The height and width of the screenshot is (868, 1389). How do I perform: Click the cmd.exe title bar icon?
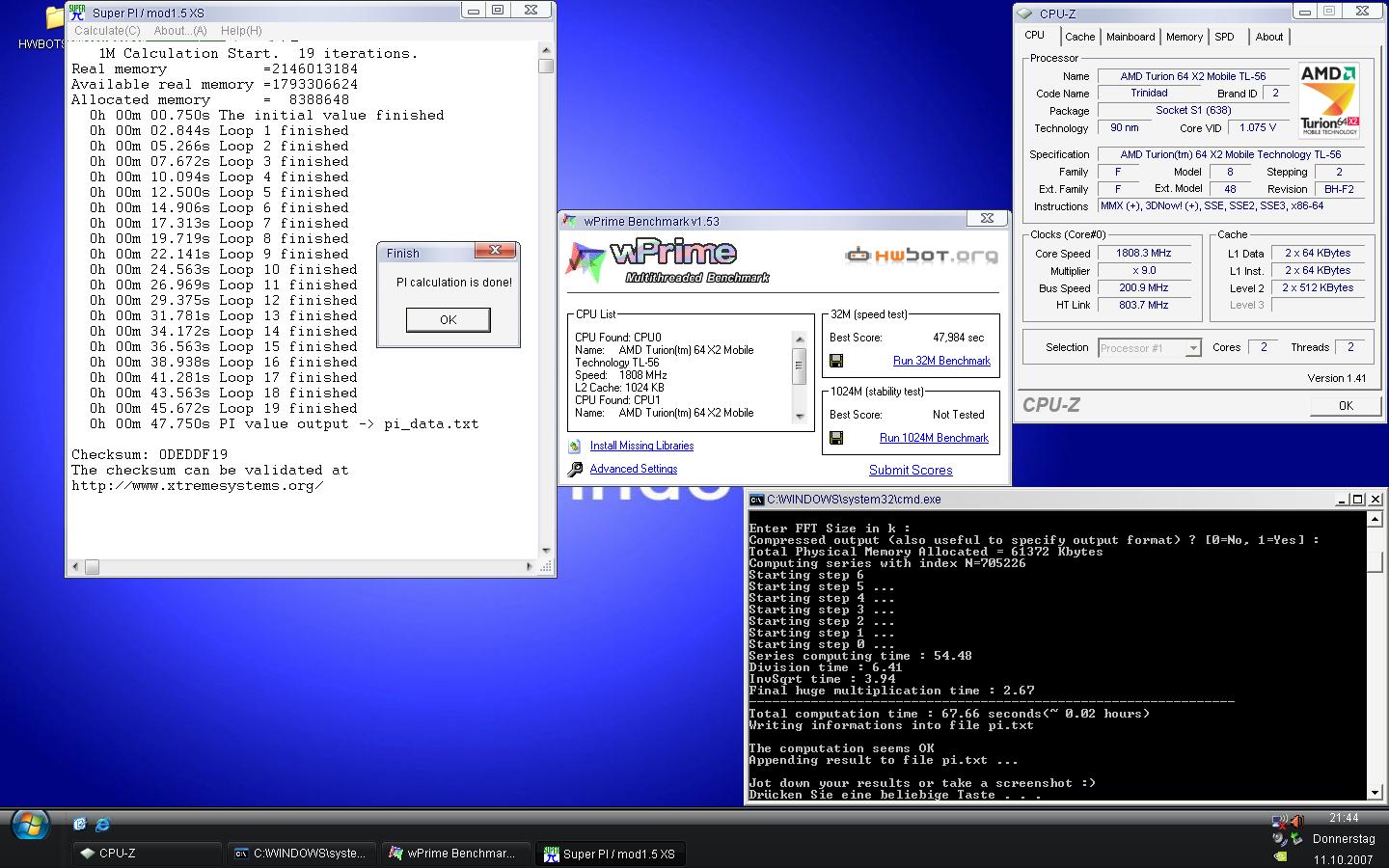[x=757, y=500]
